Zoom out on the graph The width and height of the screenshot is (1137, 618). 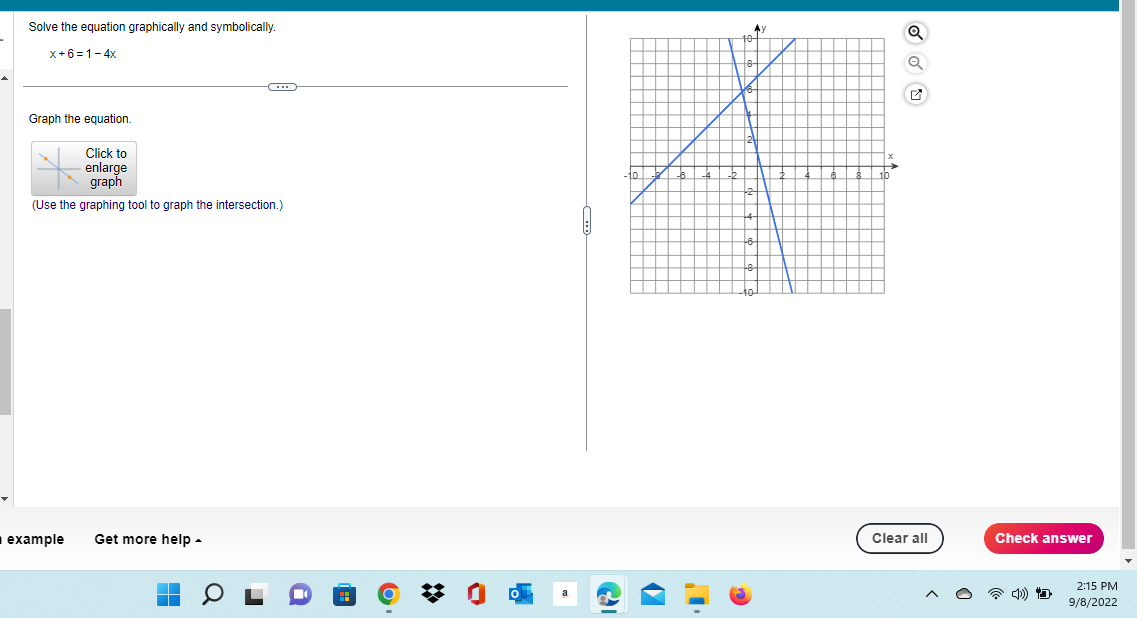click(914, 63)
